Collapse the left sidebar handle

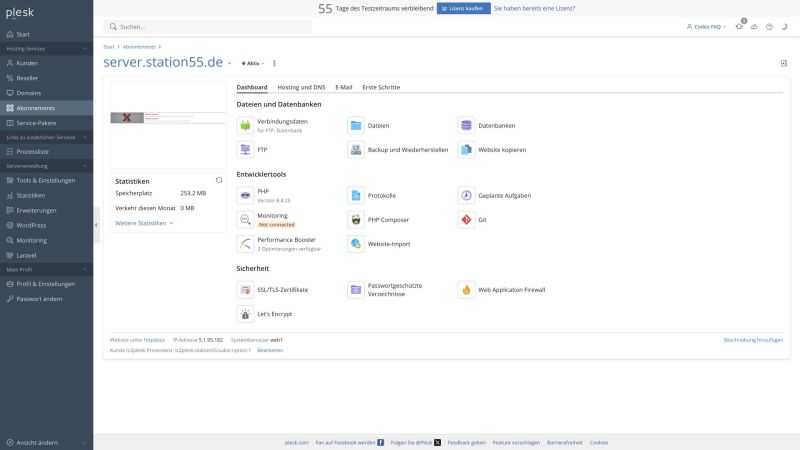(x=96, y=225)
